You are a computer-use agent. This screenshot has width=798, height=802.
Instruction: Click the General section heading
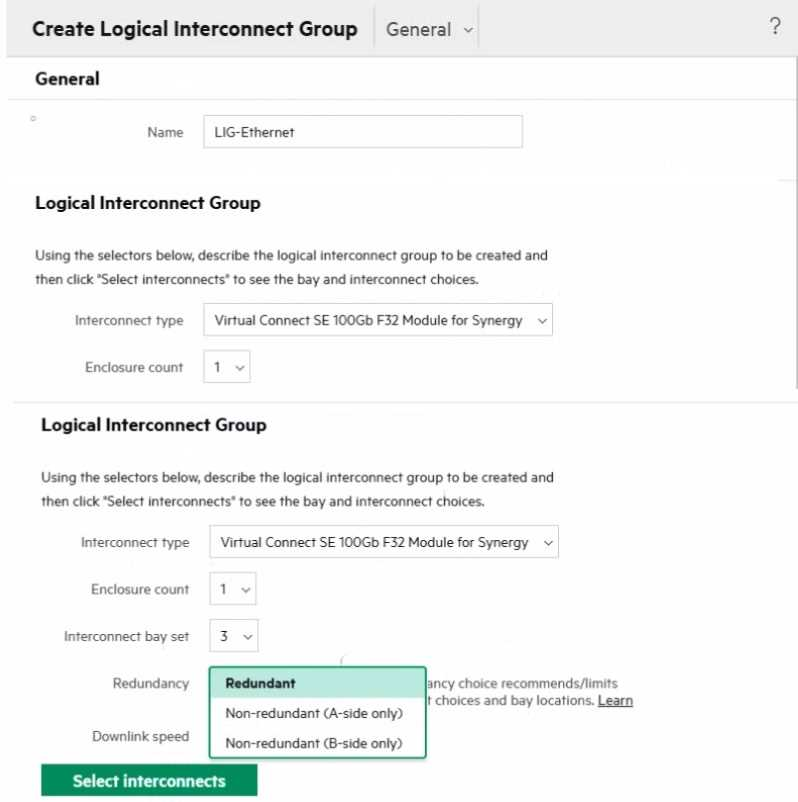[x=67, y=79]
